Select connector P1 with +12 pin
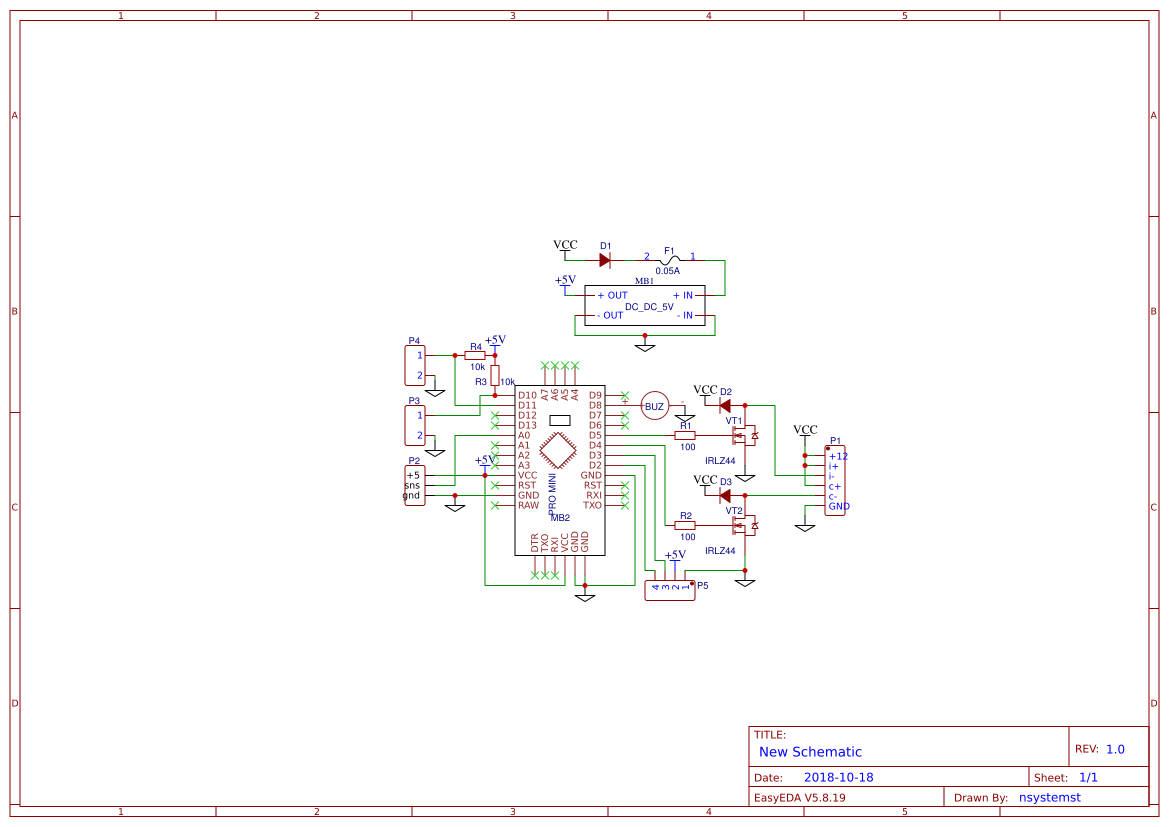The width and height of the screenshot is (1169, 827). coord(834,478)
